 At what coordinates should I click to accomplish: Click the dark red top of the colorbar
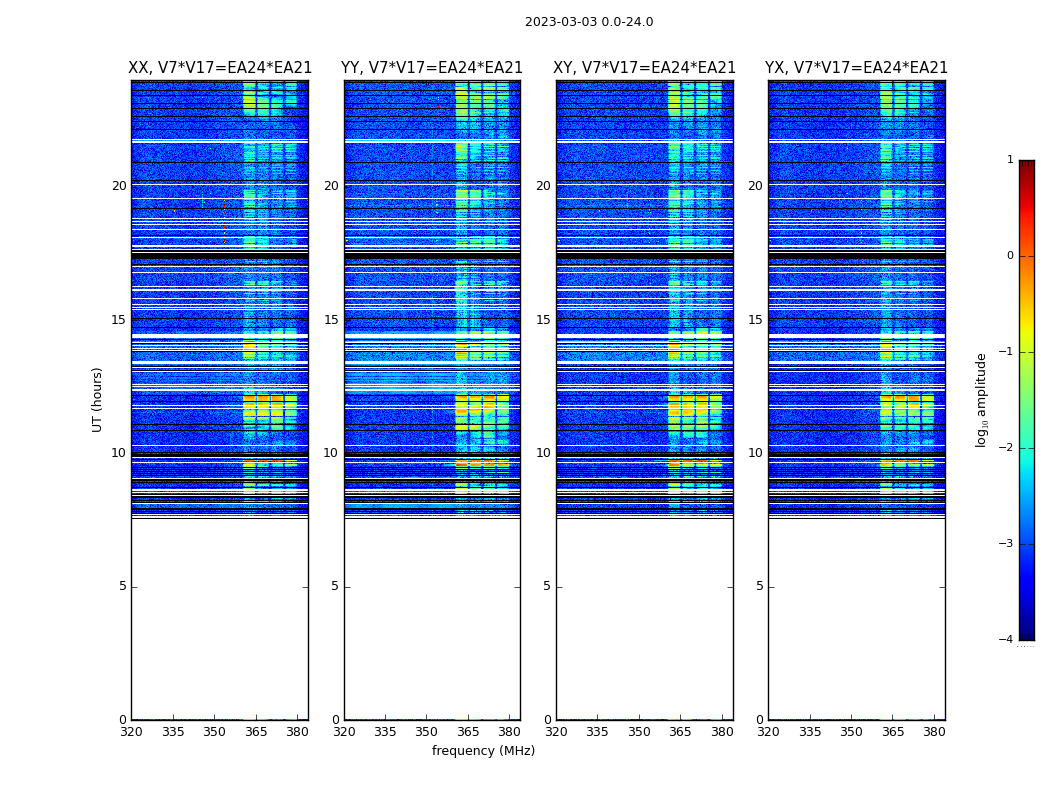point(1026,166)
